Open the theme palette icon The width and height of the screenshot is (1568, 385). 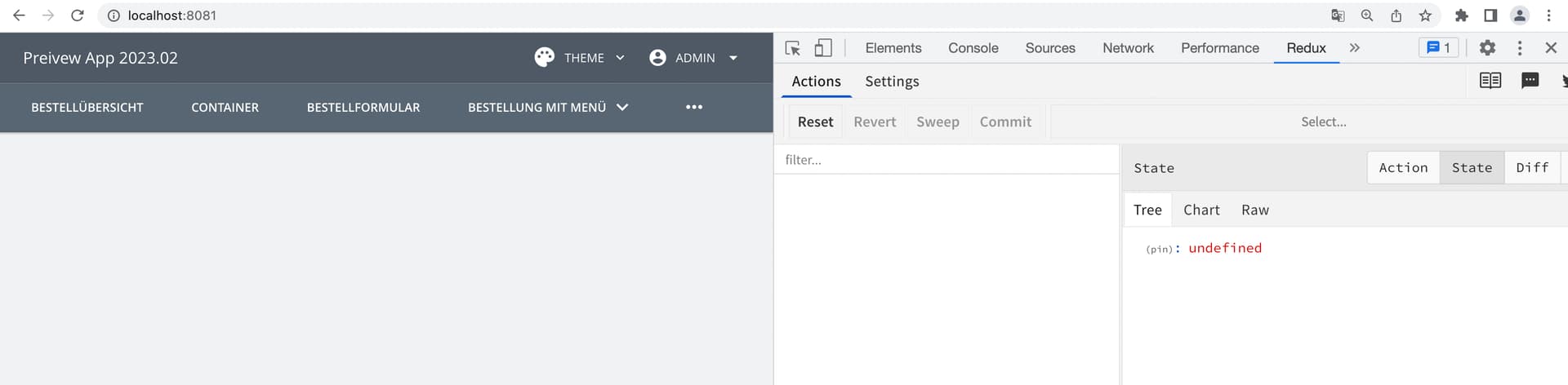[x=544, y=57]
